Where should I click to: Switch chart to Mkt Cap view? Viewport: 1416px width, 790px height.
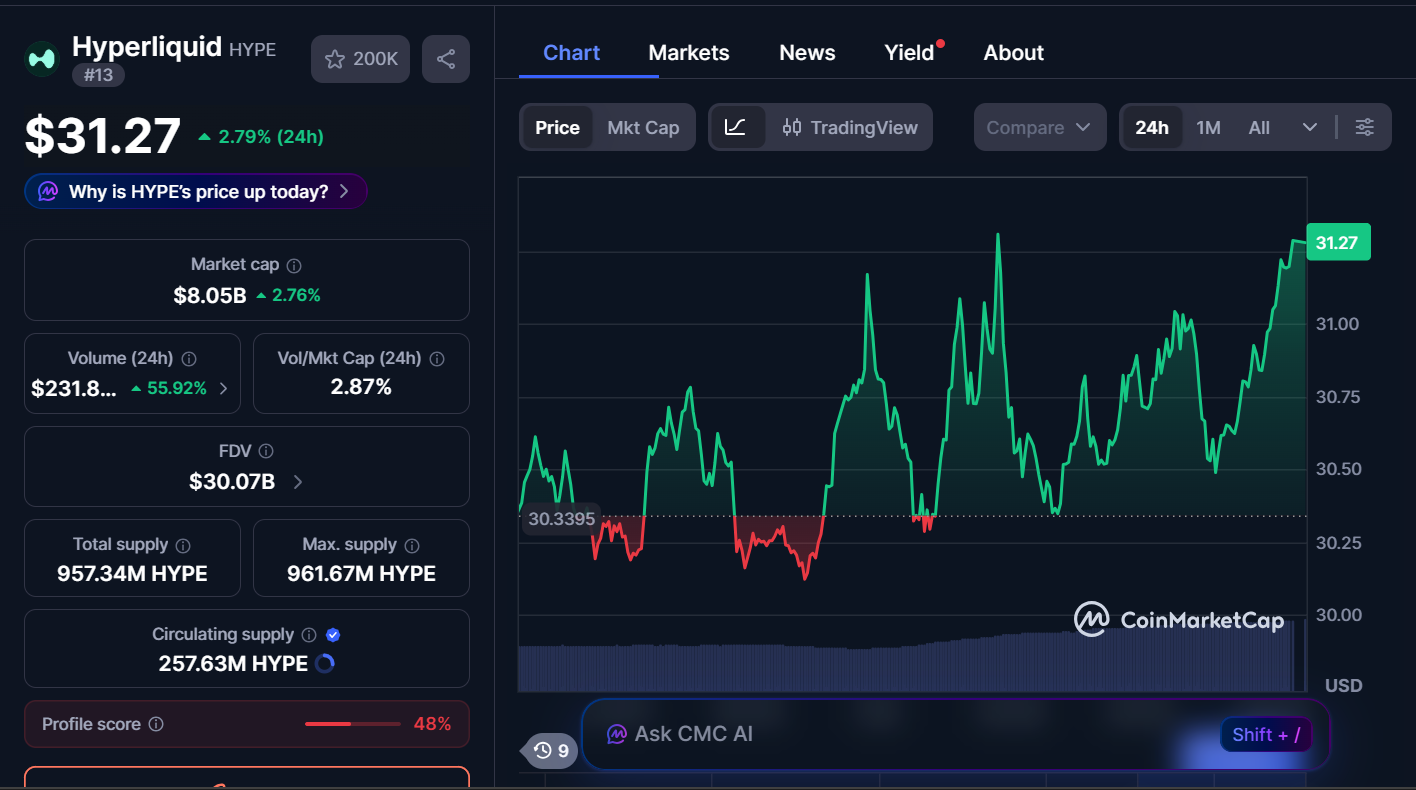pos(643,127)
